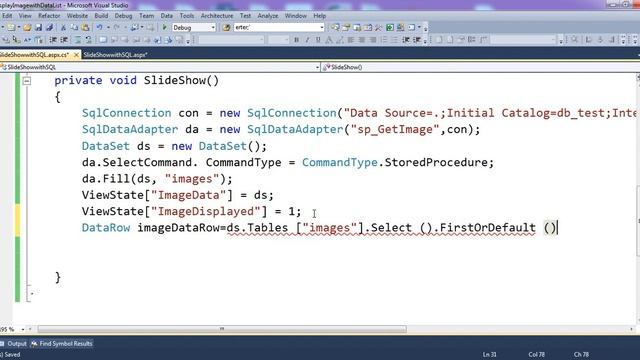Close the SlideShowwithSQL.aspx.cs tab
Viewport: 640px width, 360px height.
click(x=76, y=55)
